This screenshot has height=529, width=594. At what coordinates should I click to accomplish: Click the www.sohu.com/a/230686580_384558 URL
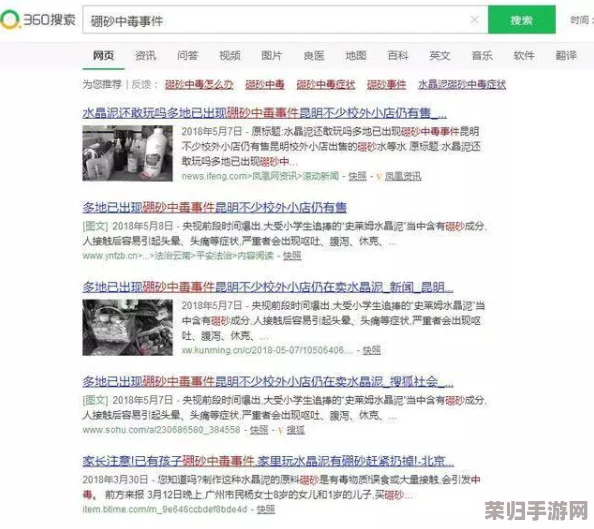(x=161, y=430)
